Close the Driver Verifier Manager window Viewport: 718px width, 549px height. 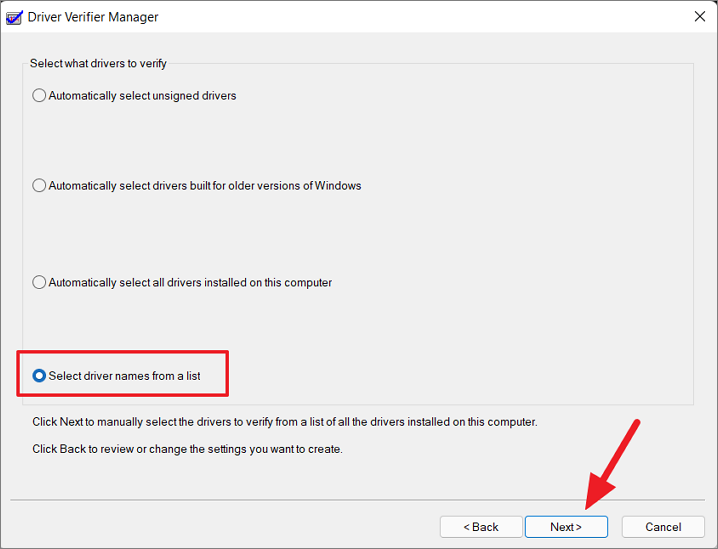pos(699,16)
